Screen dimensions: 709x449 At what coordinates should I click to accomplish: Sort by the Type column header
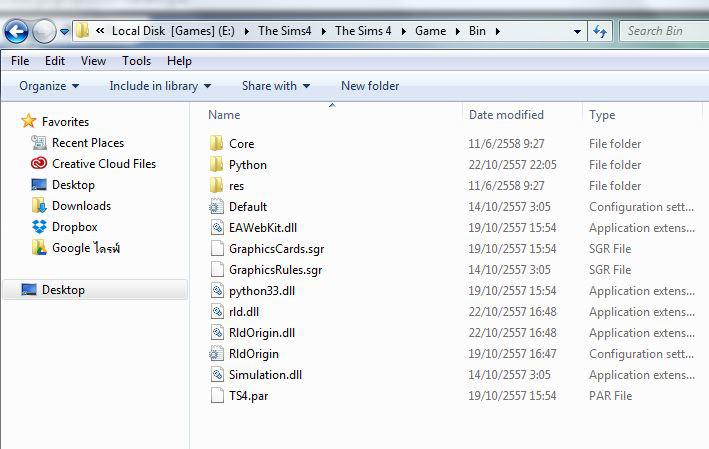click(602, 115)
